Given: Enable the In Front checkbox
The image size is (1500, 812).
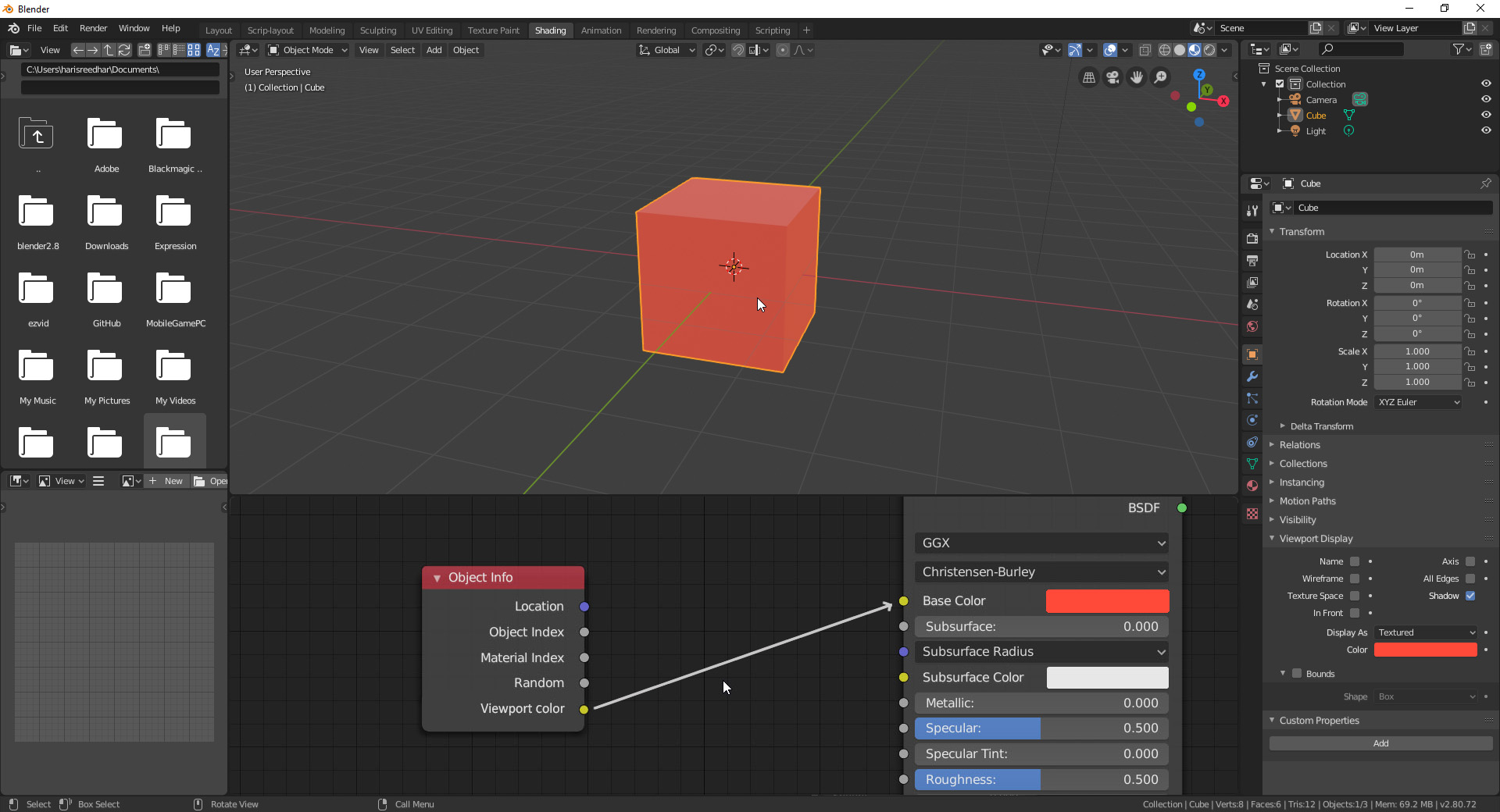Looking at the screenshot, I should coord(1355,613).
